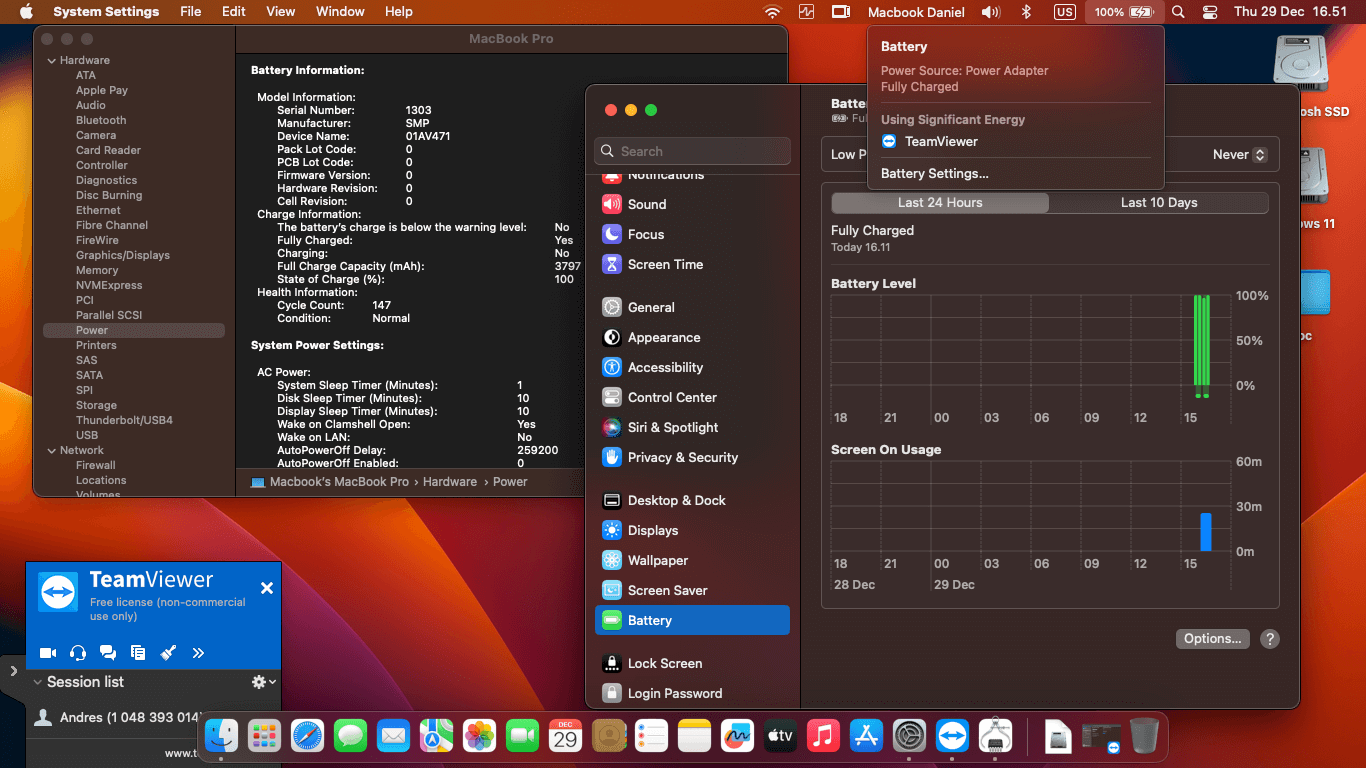Screen dimensions: 1366x768
Task: Select the whiteboard brush icon in TeamViewer
Action: 168,653
